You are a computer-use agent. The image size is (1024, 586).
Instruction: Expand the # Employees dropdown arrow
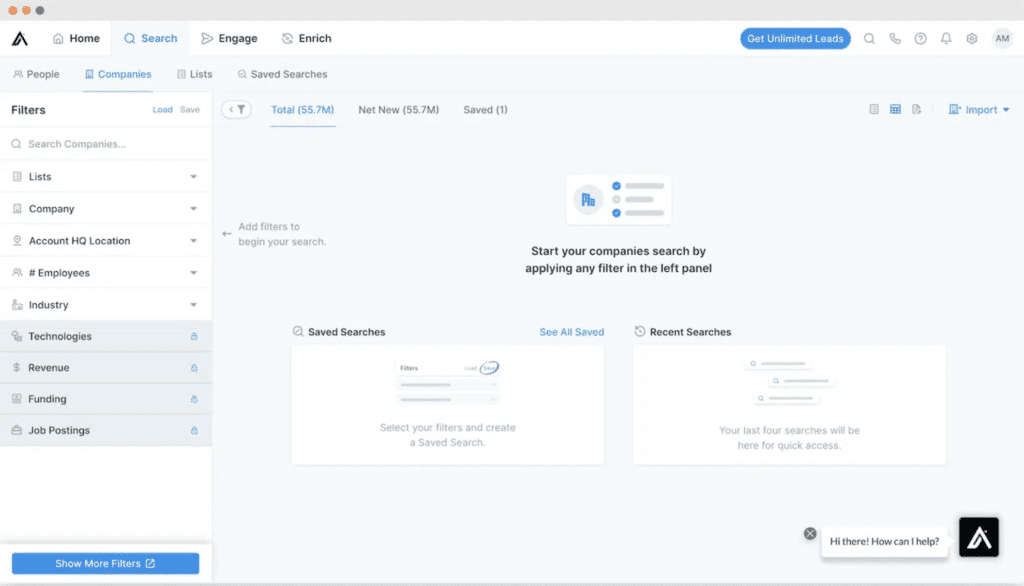[193, 273]
